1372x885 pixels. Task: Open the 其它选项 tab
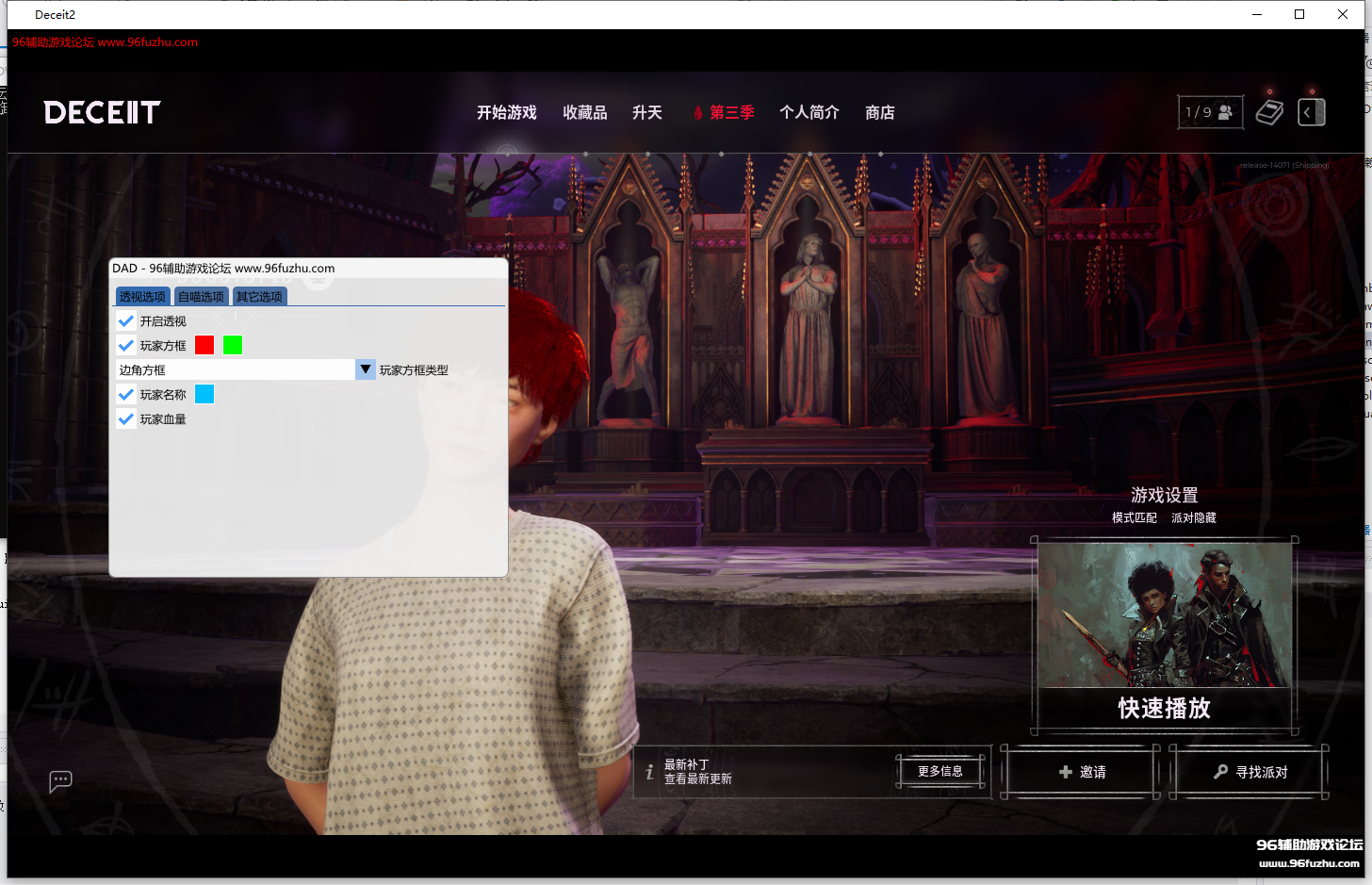click(259, 297)
